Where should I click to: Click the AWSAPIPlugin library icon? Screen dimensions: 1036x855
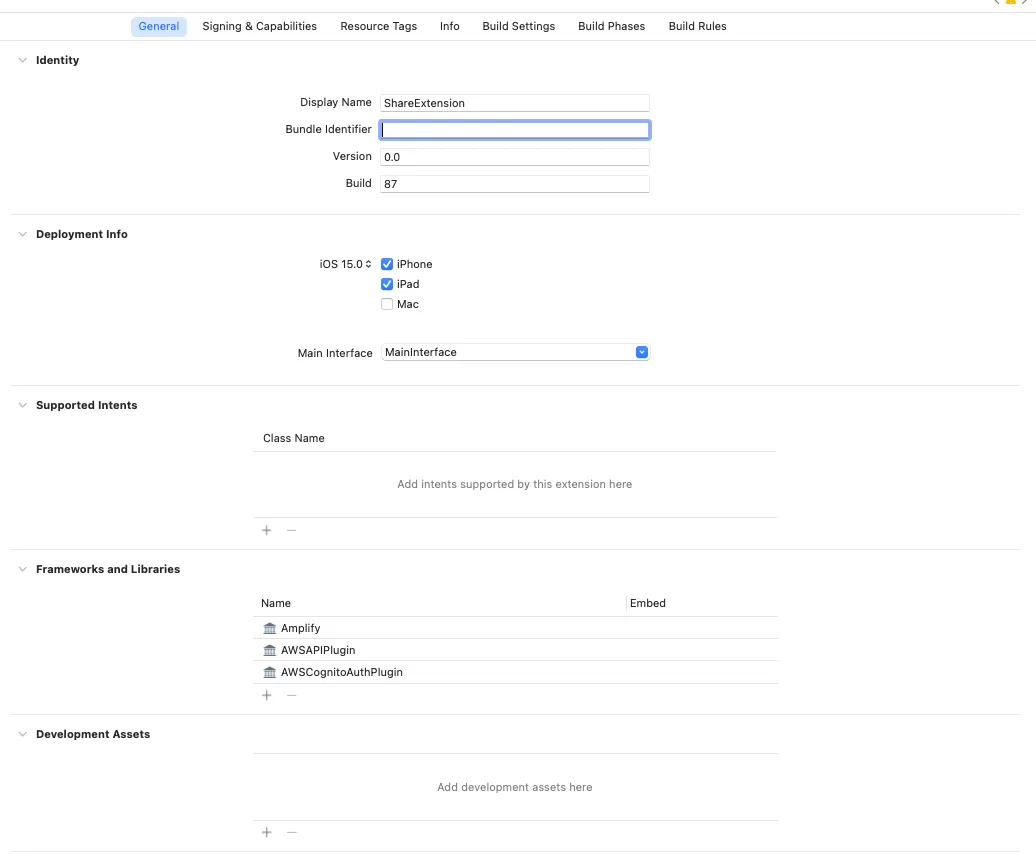tap(269, 650)
